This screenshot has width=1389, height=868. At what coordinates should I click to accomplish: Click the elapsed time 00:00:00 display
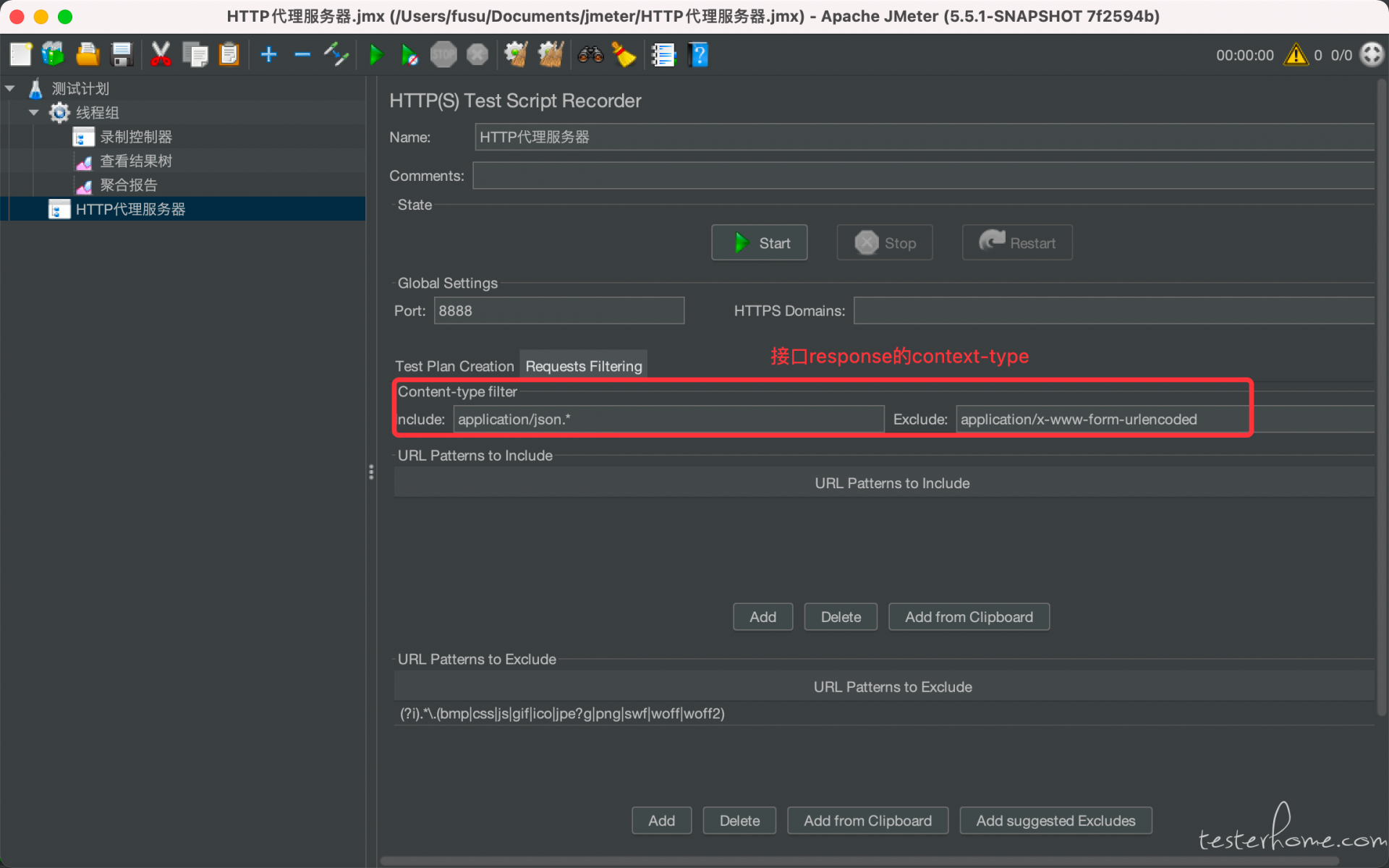pos(1244,55)
